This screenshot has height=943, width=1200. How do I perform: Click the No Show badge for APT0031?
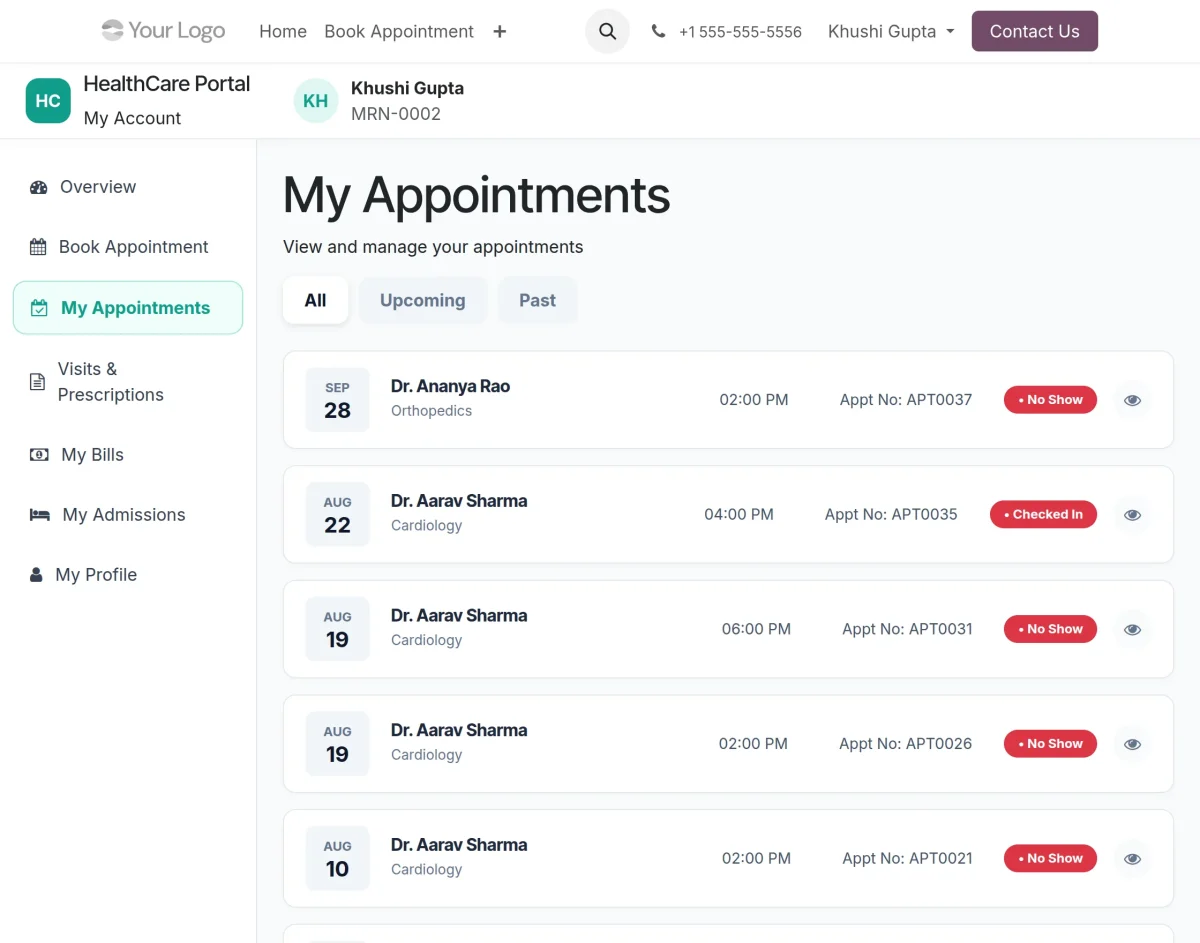(1050, 630)
